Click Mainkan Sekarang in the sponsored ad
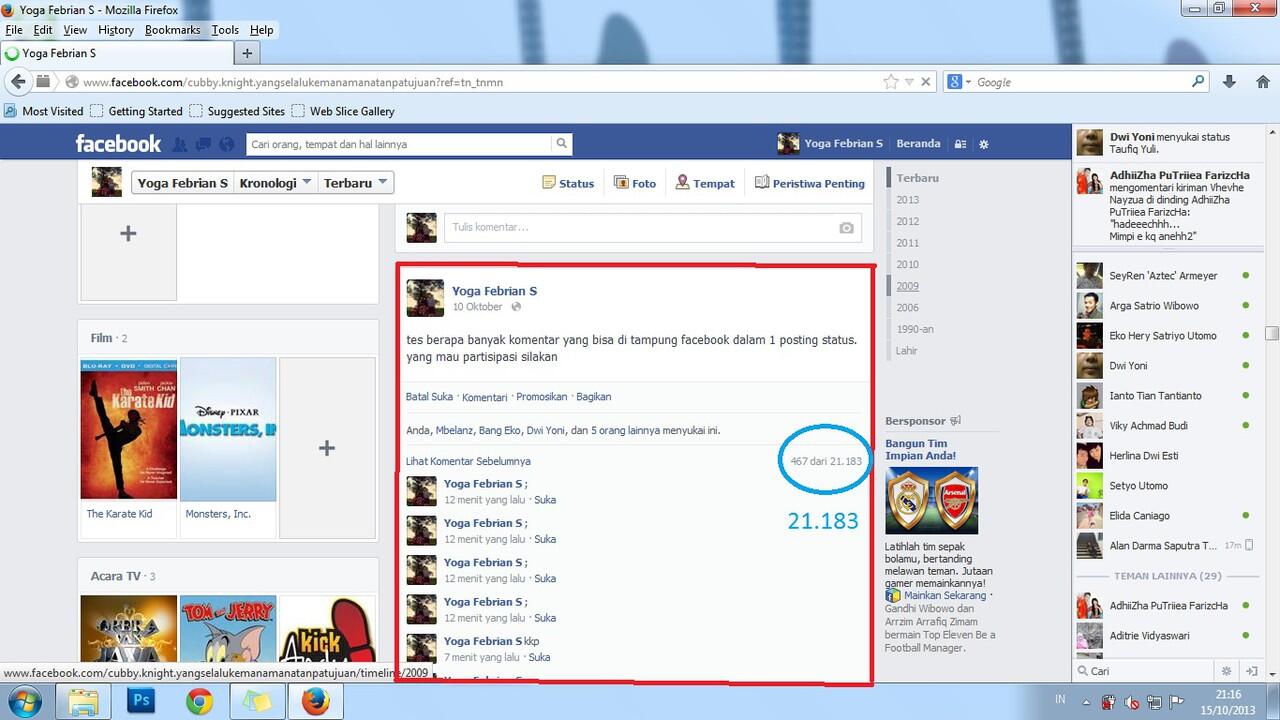This screenshot has height=720, width=1280. tap(945, 595)
